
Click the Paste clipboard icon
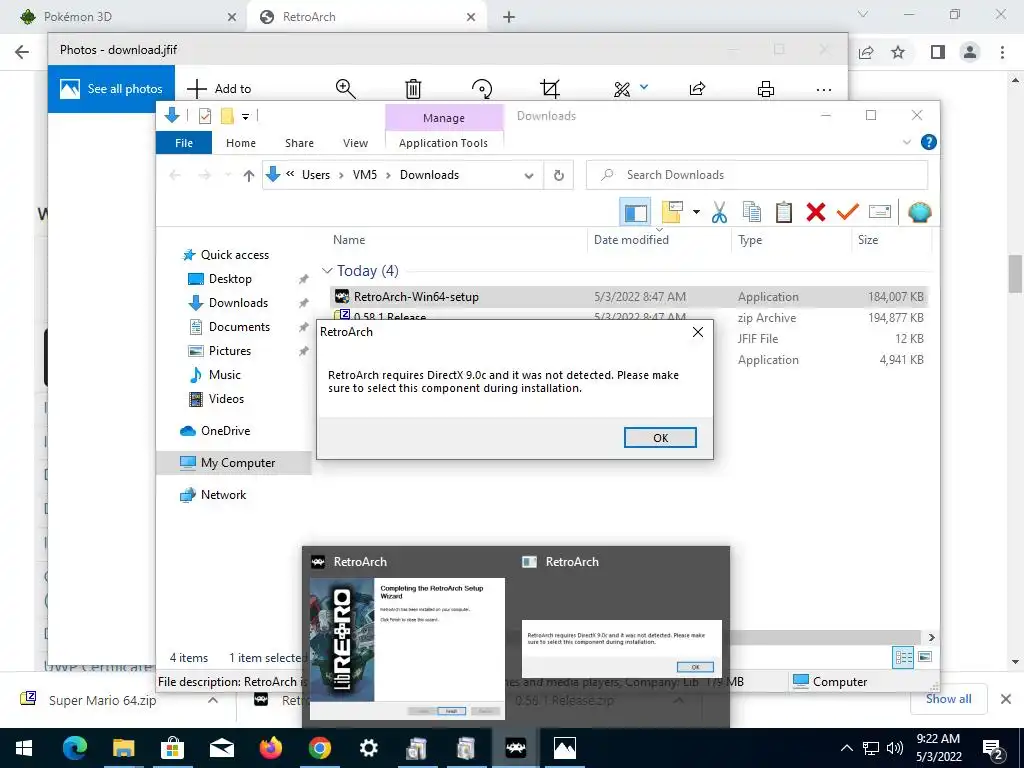[x=784, y=212]
